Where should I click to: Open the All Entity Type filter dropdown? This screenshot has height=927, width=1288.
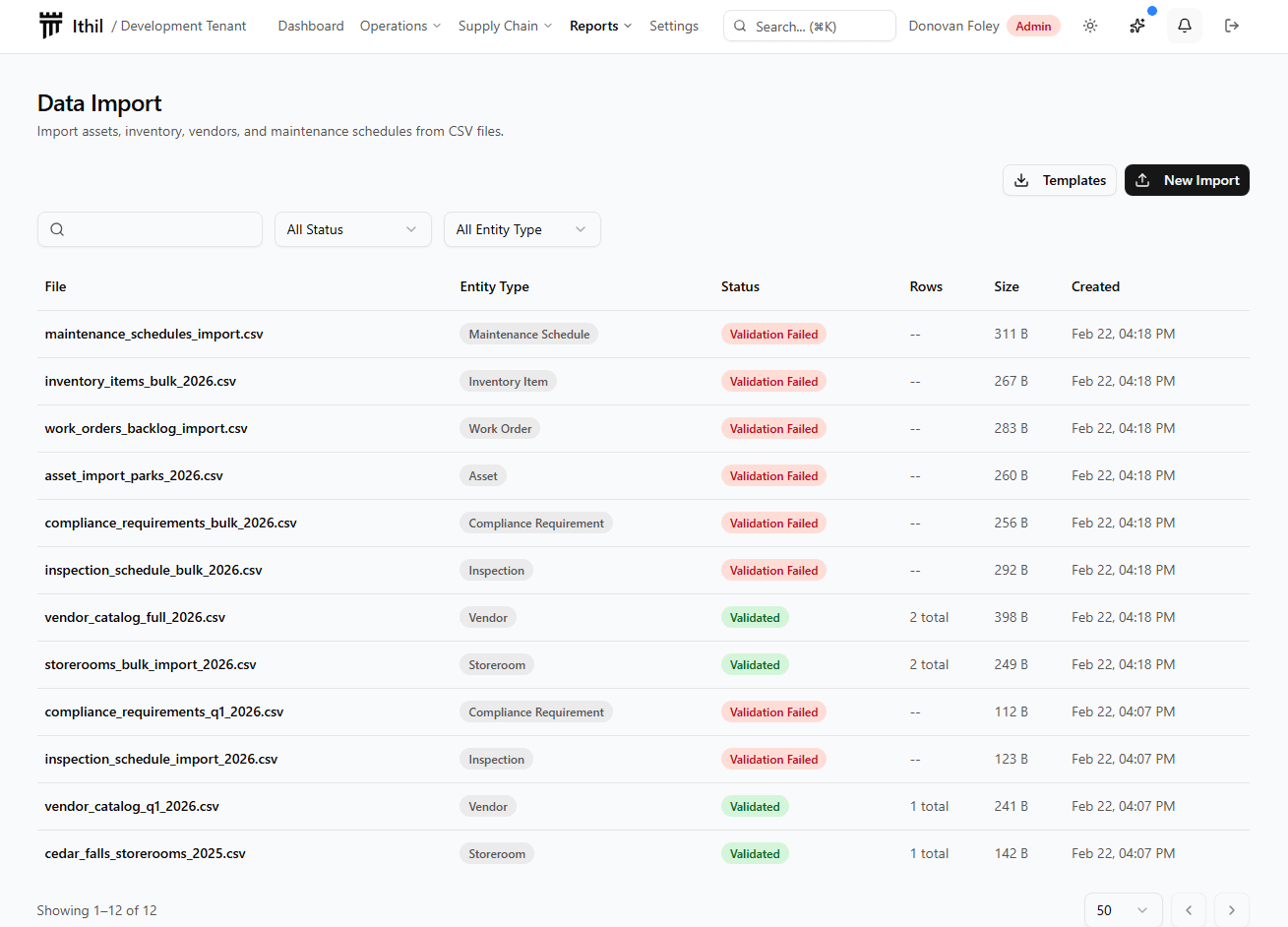pos(522,229)
